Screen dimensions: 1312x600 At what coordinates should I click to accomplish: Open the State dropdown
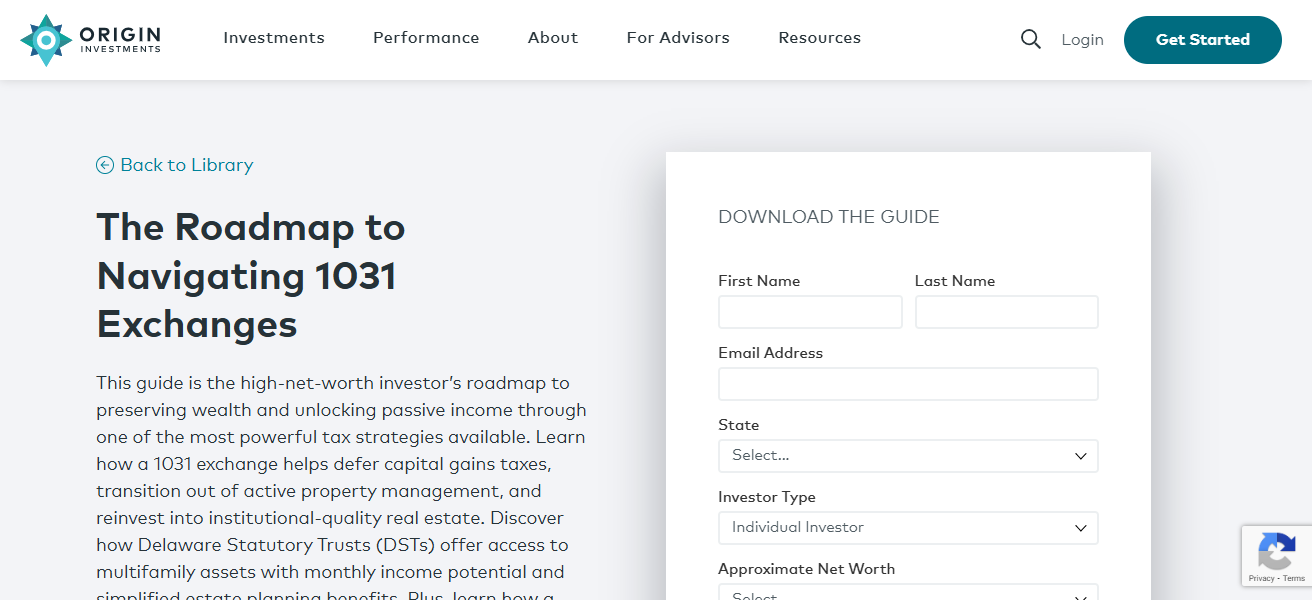(907, 455)
